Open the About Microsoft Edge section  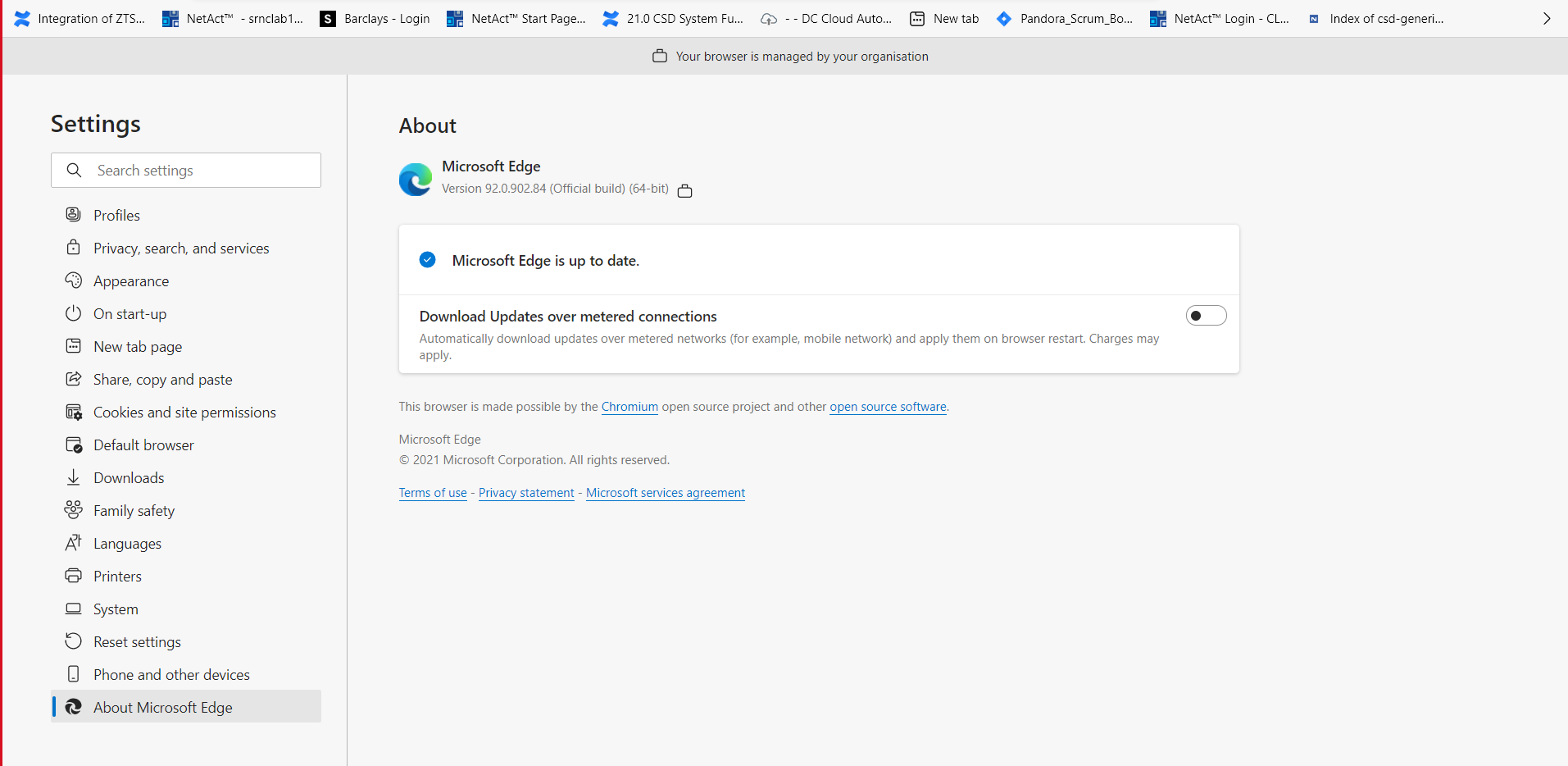(162, 706)
